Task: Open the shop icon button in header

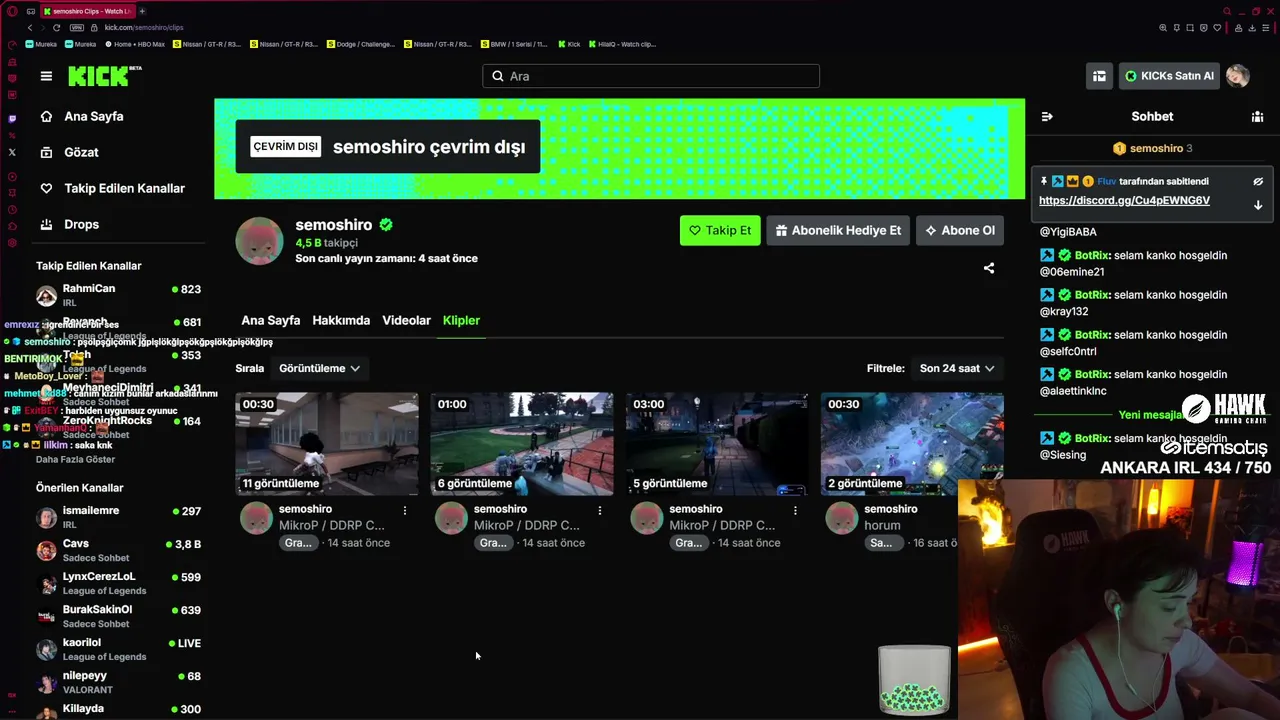Action: pos(1099,76)
